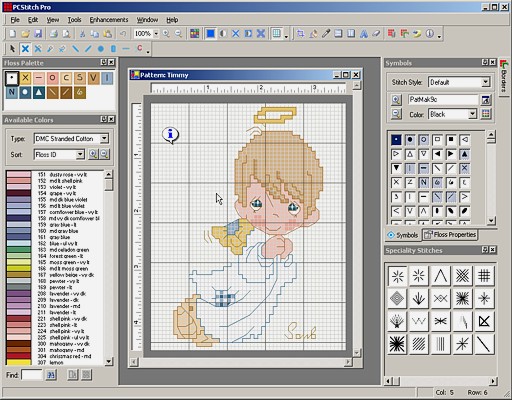Select '163 md celadon green' in color list

[x=53, y=250]
